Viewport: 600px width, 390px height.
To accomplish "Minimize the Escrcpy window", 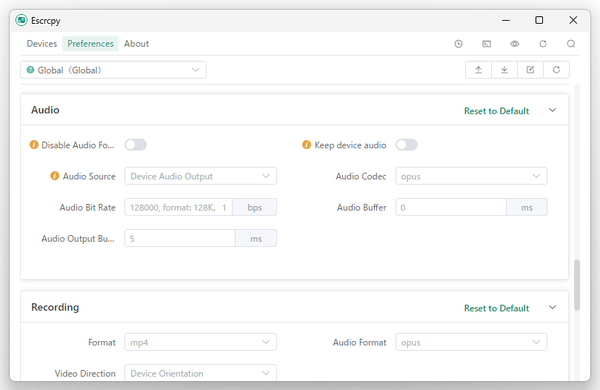I will pos(506,20).
